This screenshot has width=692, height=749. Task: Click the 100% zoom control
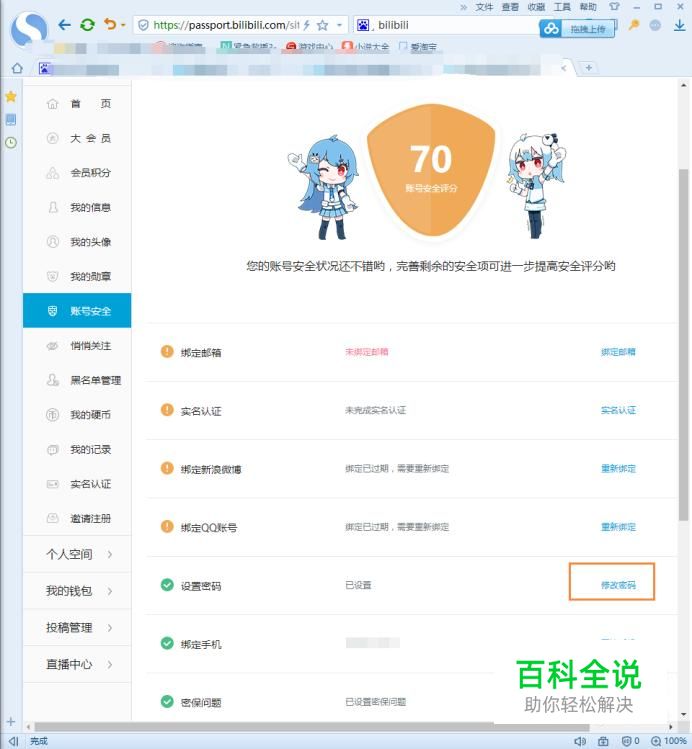coord(669,741)
